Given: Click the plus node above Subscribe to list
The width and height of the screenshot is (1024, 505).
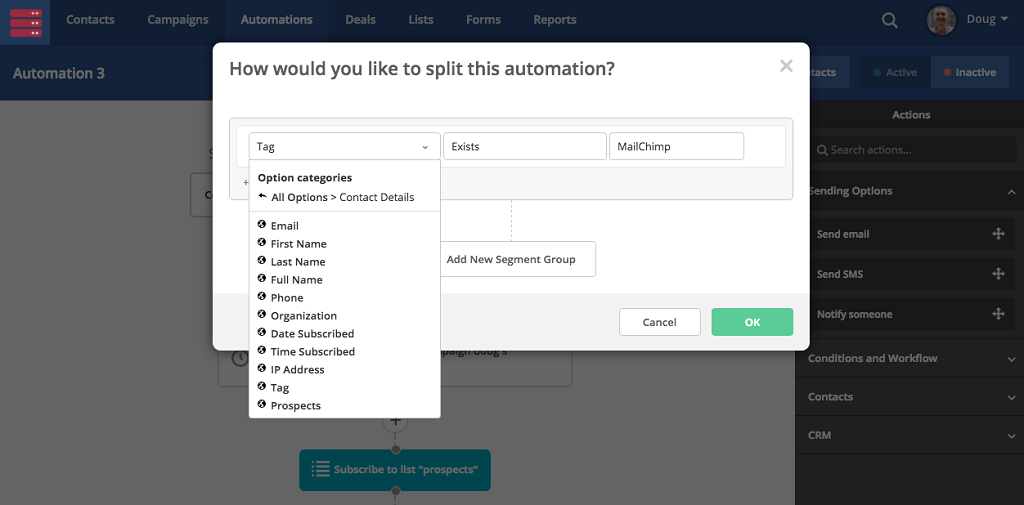Looking at the screenshot, I should point(395,423).
